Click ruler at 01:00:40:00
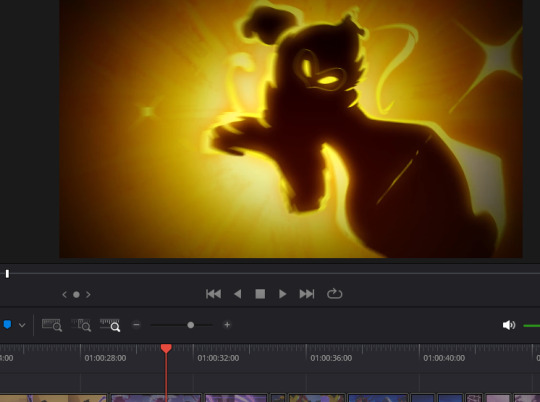Screen dimensions: 540x402 tap(444, 358)
